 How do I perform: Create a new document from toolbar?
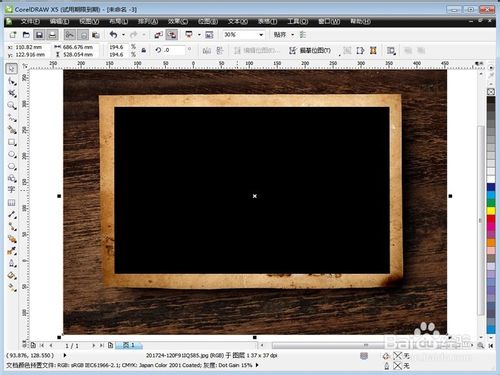point(13,35)
